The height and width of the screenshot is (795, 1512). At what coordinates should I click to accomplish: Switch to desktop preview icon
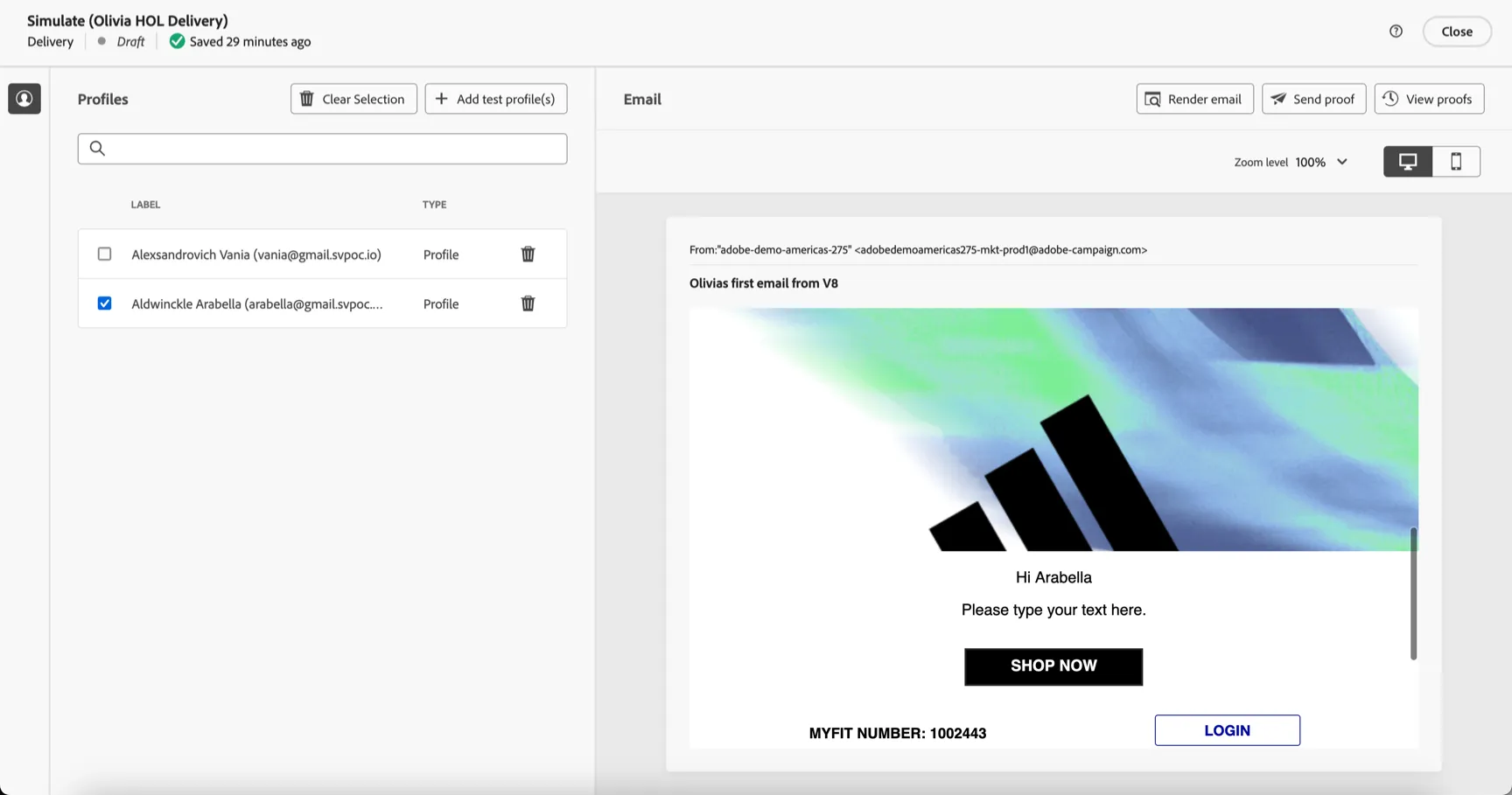pyautogui.click(x=1408, y=162)
